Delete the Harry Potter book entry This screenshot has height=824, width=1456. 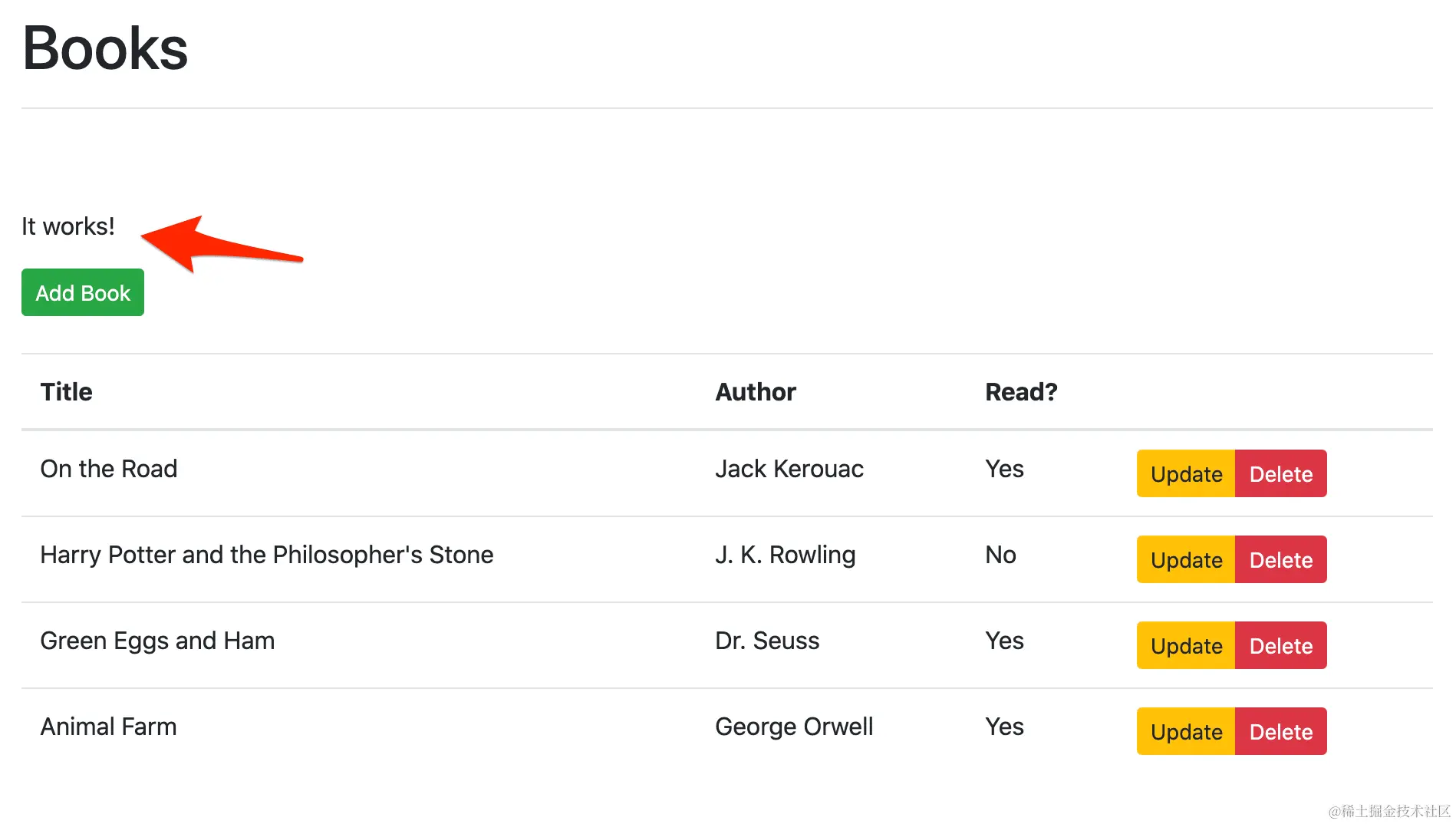click(x=1280, y=560)
